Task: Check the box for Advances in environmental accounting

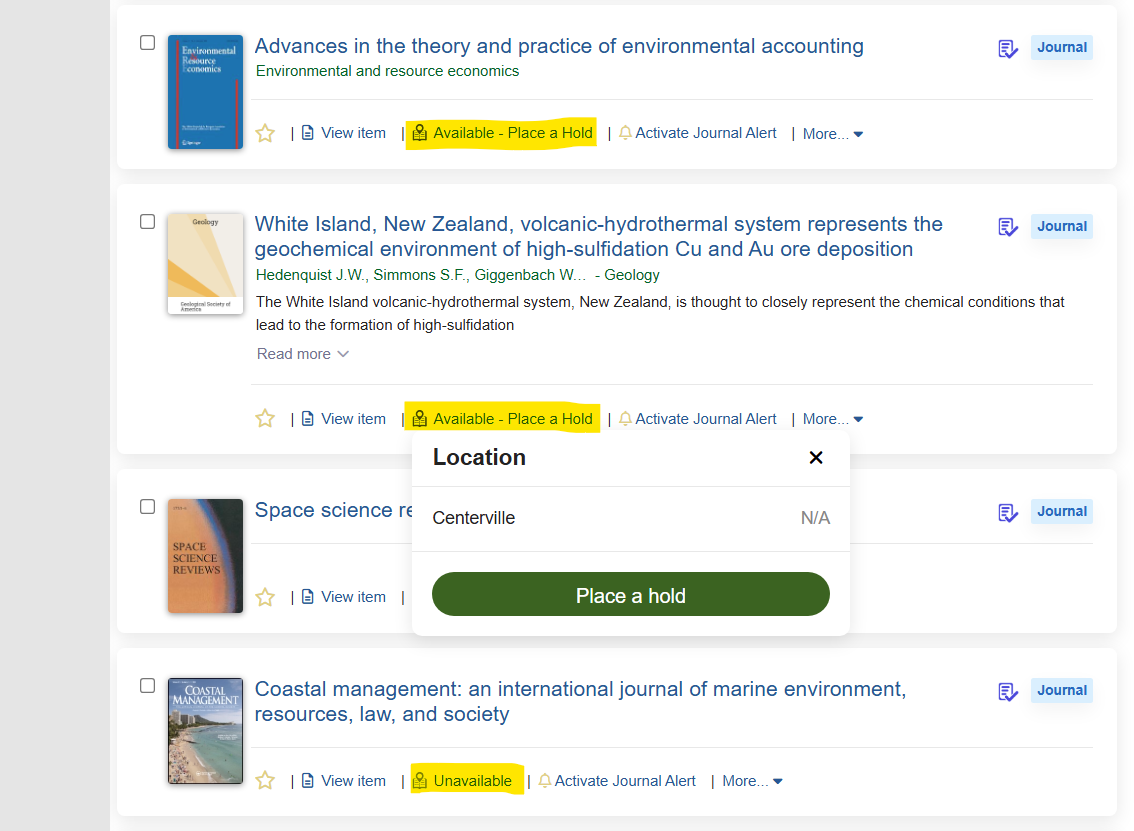Action: point(148,43)
